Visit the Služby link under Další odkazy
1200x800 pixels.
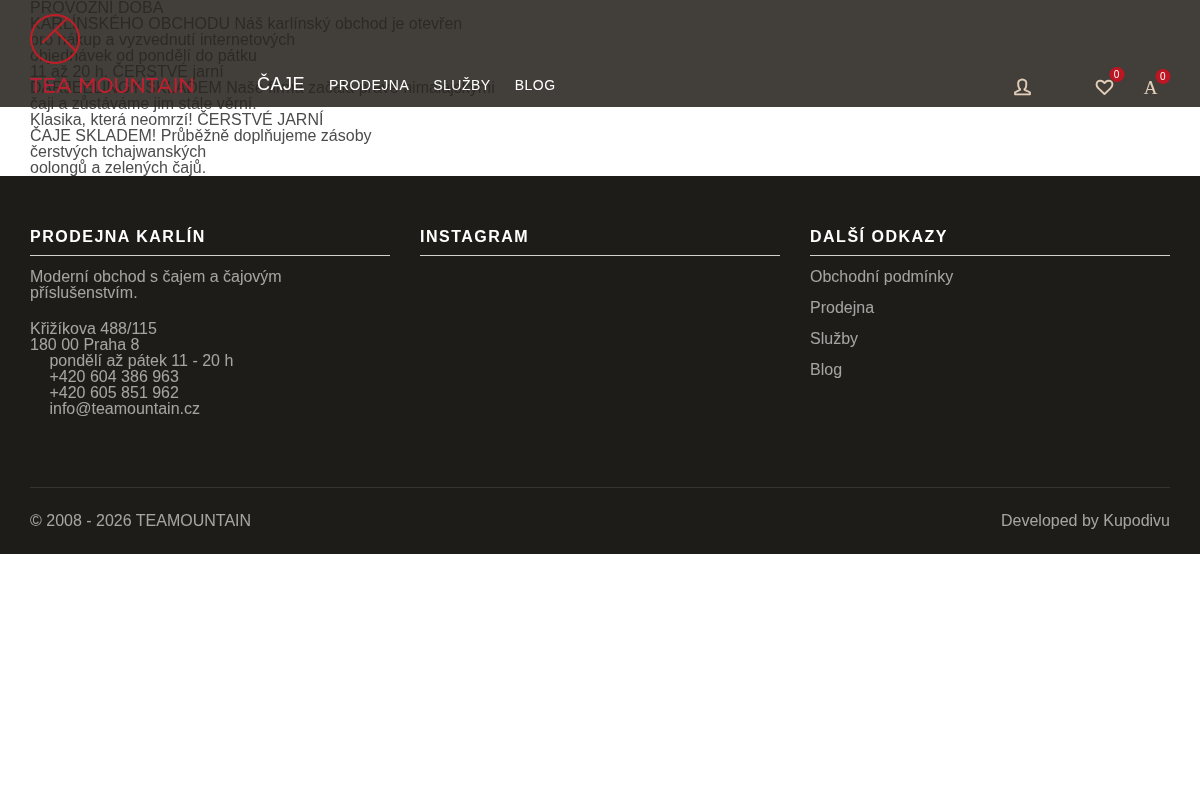(x=834, y=338)
